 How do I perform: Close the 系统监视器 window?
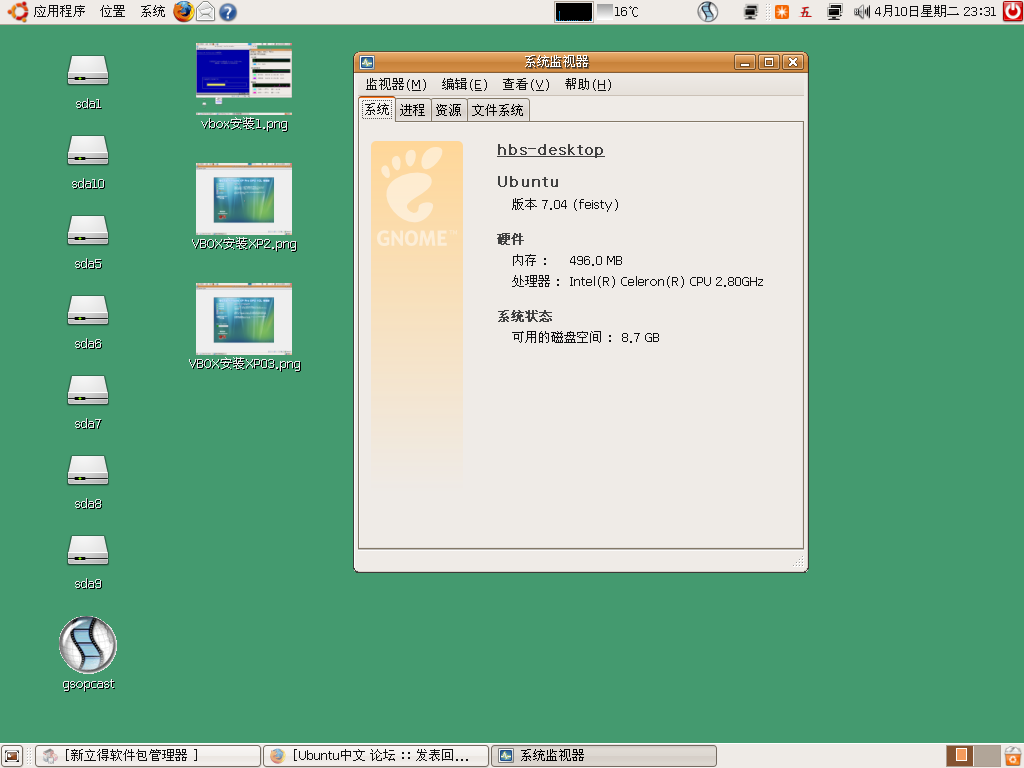[x=793, y=62]
